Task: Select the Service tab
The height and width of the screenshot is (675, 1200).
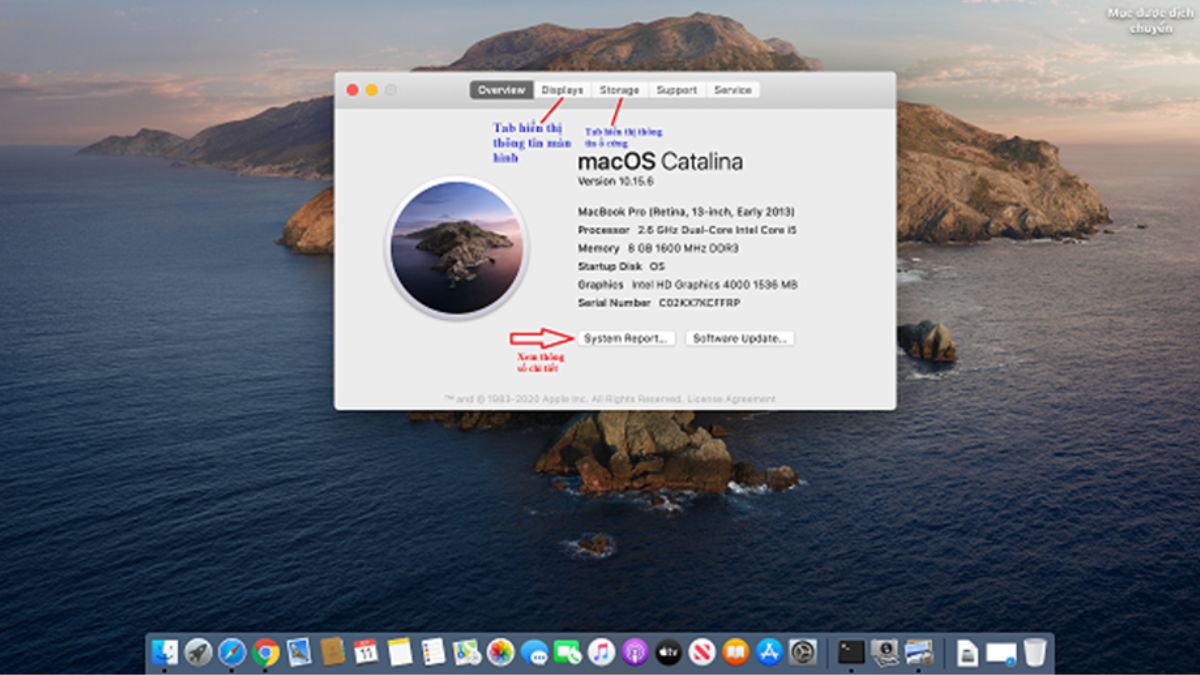Action: coord(733,90)
